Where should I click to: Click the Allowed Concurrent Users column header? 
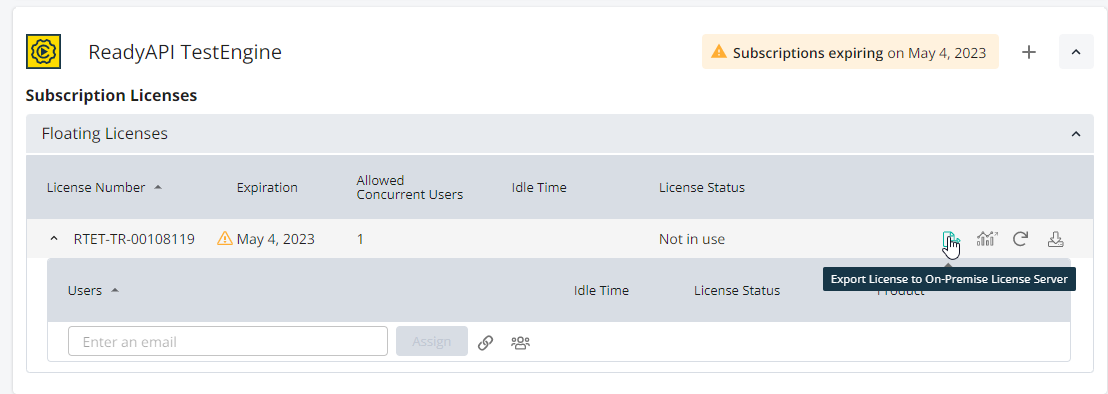410,187
